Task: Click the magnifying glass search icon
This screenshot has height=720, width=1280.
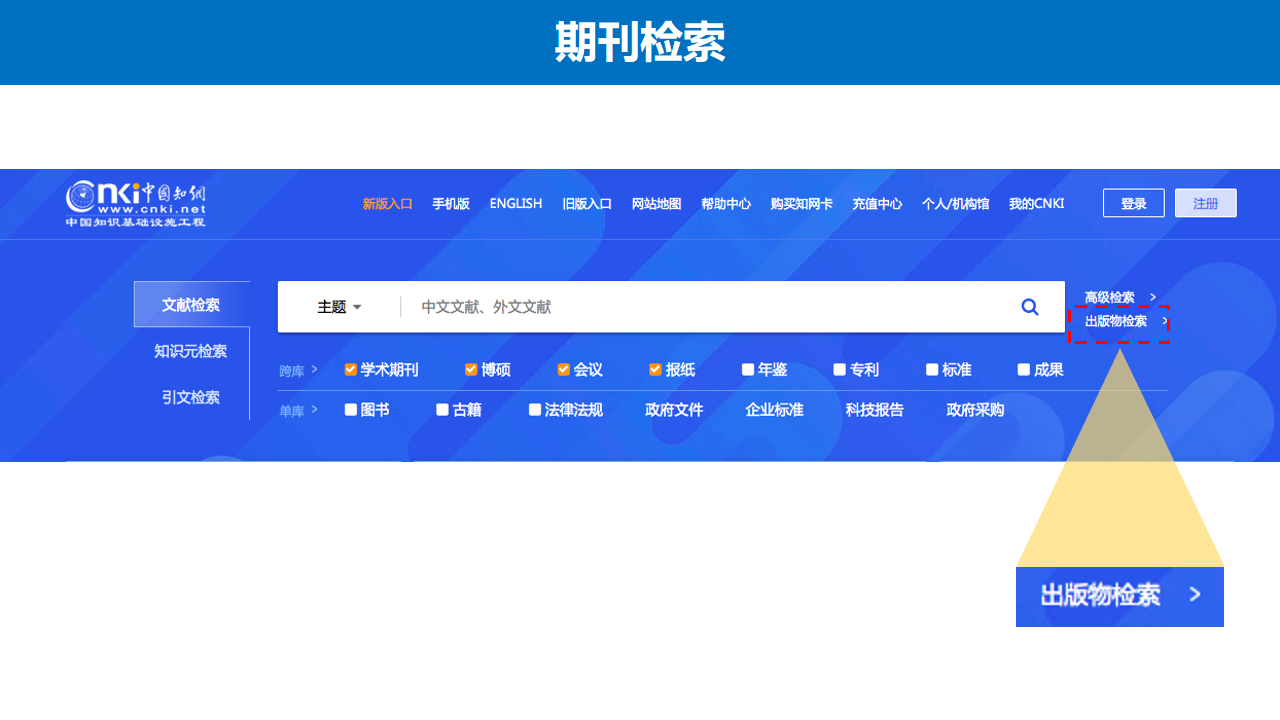Action: pyautogui.click(x=1029, y=307)
